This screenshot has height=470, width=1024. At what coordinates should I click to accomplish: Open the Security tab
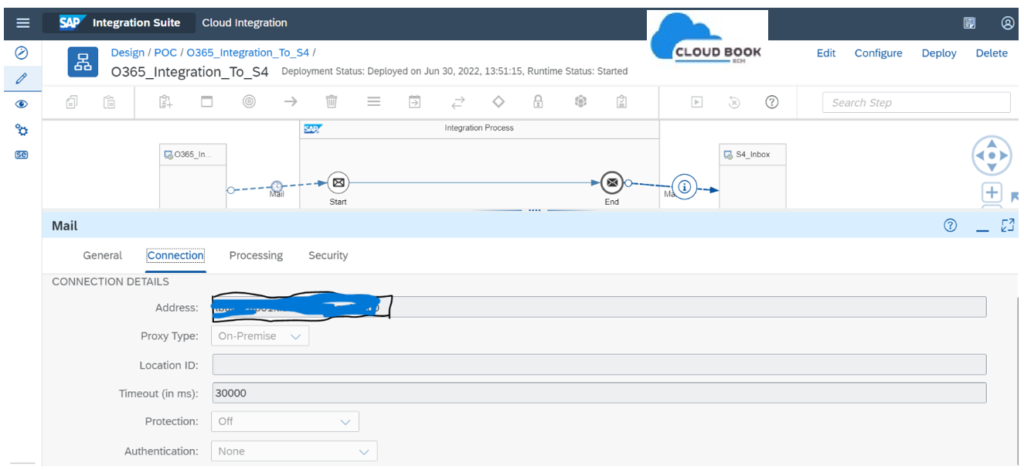(328, 255)
